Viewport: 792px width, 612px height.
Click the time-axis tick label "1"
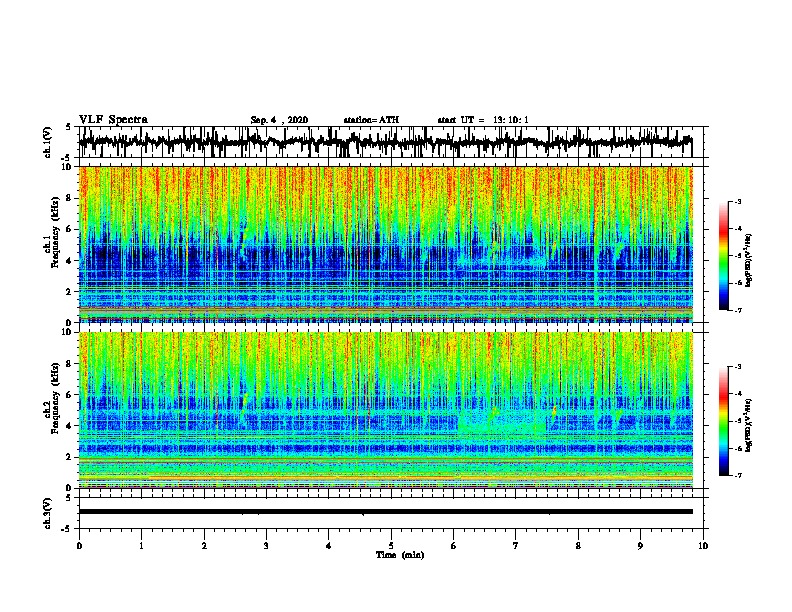141,546
